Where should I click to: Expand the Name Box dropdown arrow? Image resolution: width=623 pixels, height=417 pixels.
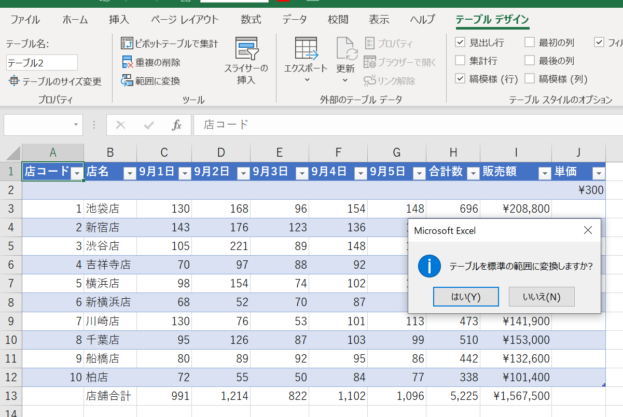tap(75, 125)
